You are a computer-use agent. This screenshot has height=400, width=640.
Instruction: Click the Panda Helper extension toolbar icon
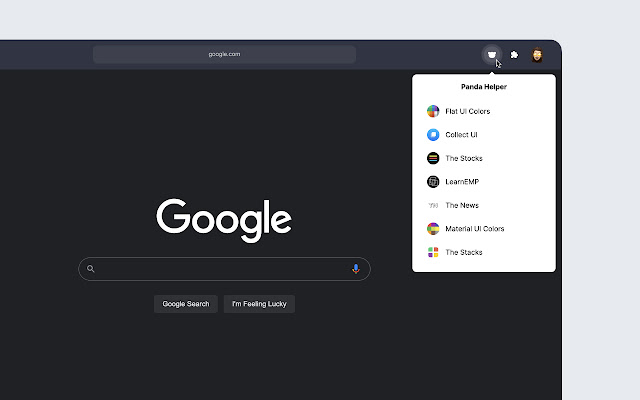pos(492,55)
